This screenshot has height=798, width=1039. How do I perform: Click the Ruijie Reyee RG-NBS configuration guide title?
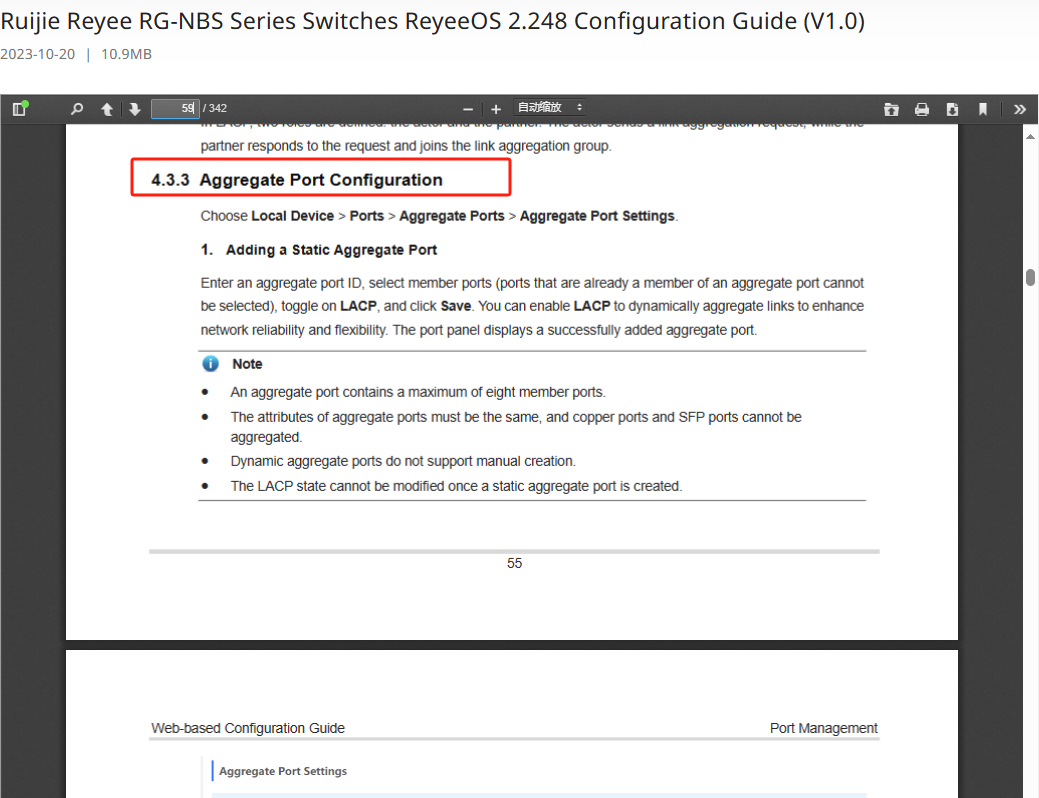coord(433,21)
